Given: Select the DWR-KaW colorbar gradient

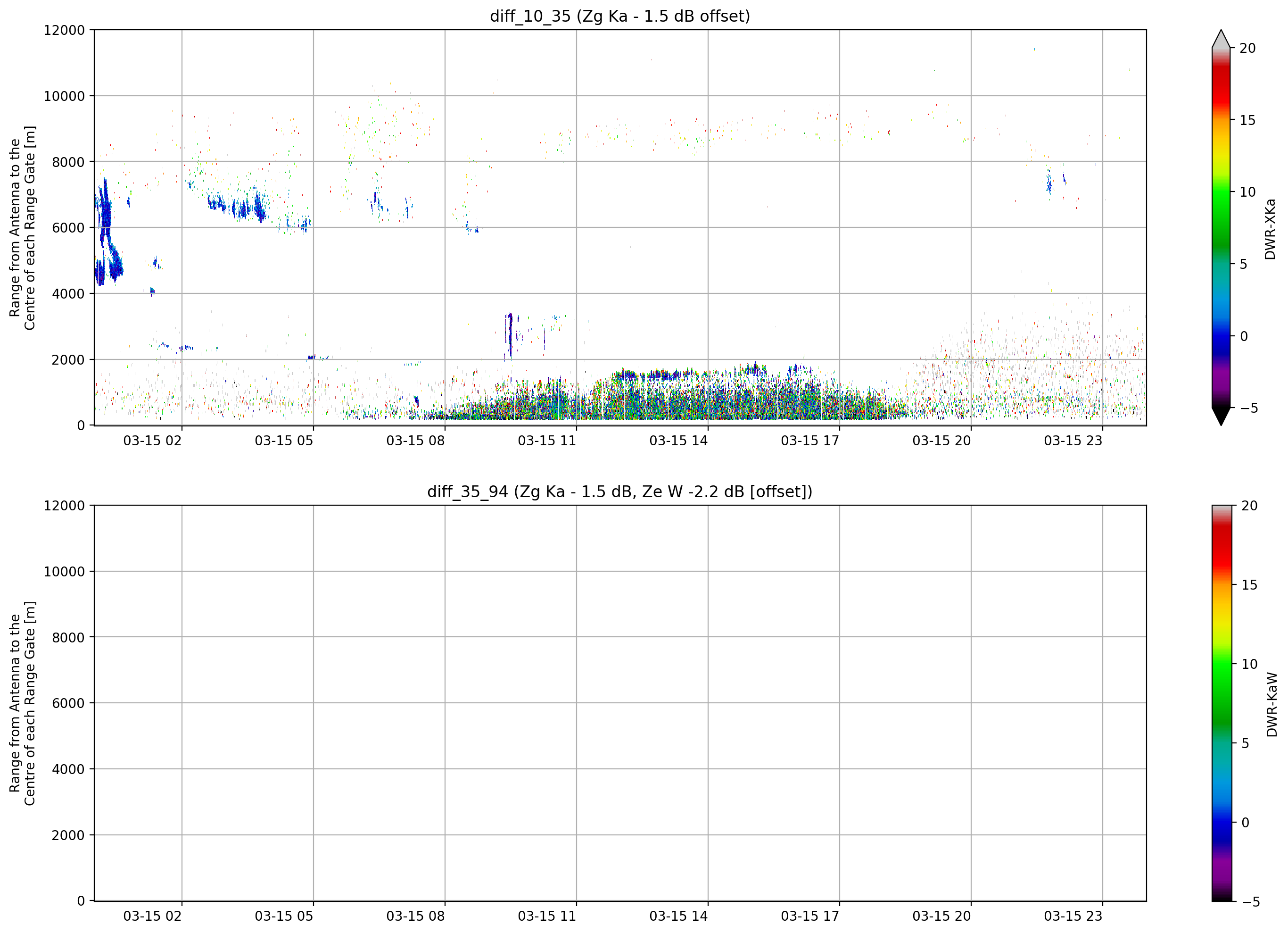Looking at the screenshot, I should click(1222, 703).
